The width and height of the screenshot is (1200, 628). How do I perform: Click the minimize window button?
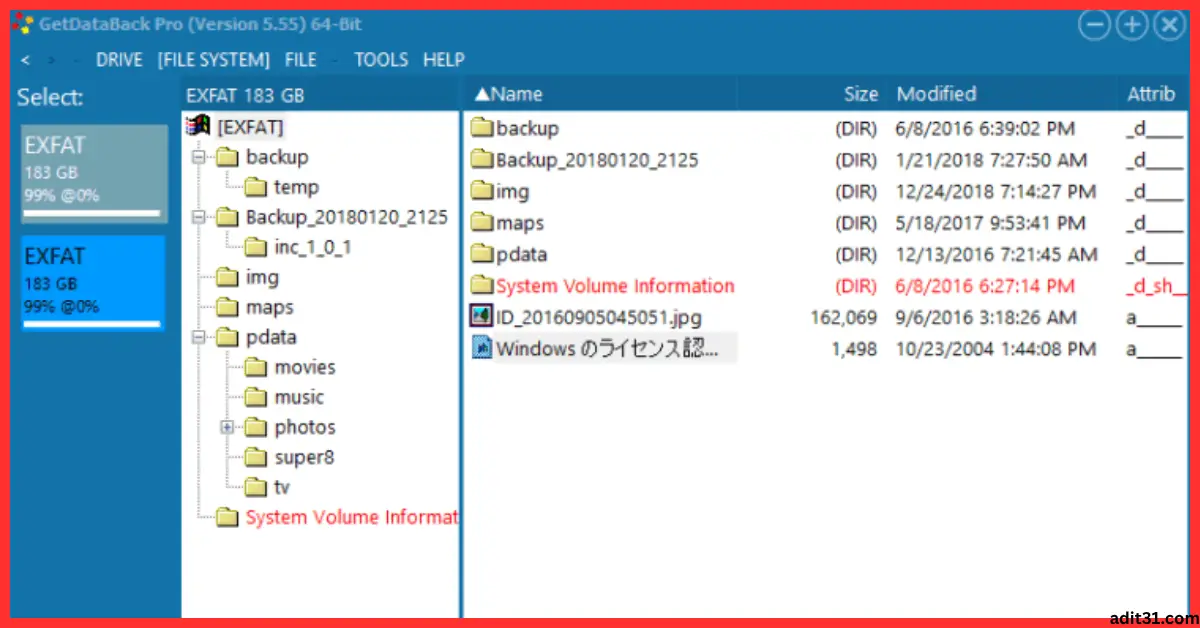[1094, 26]
